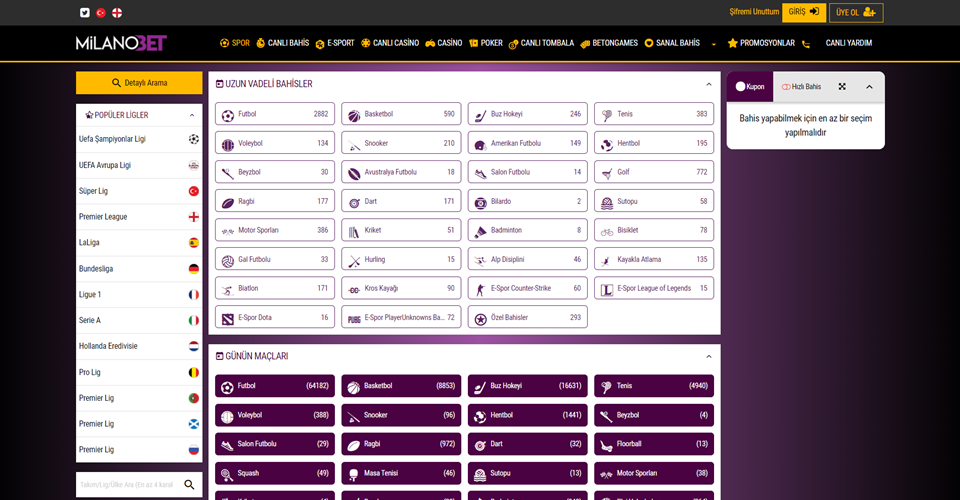The image size is (960, 500).
Task: Select the E-Spor Counter-Strike 60 tile
Action: 528,288
